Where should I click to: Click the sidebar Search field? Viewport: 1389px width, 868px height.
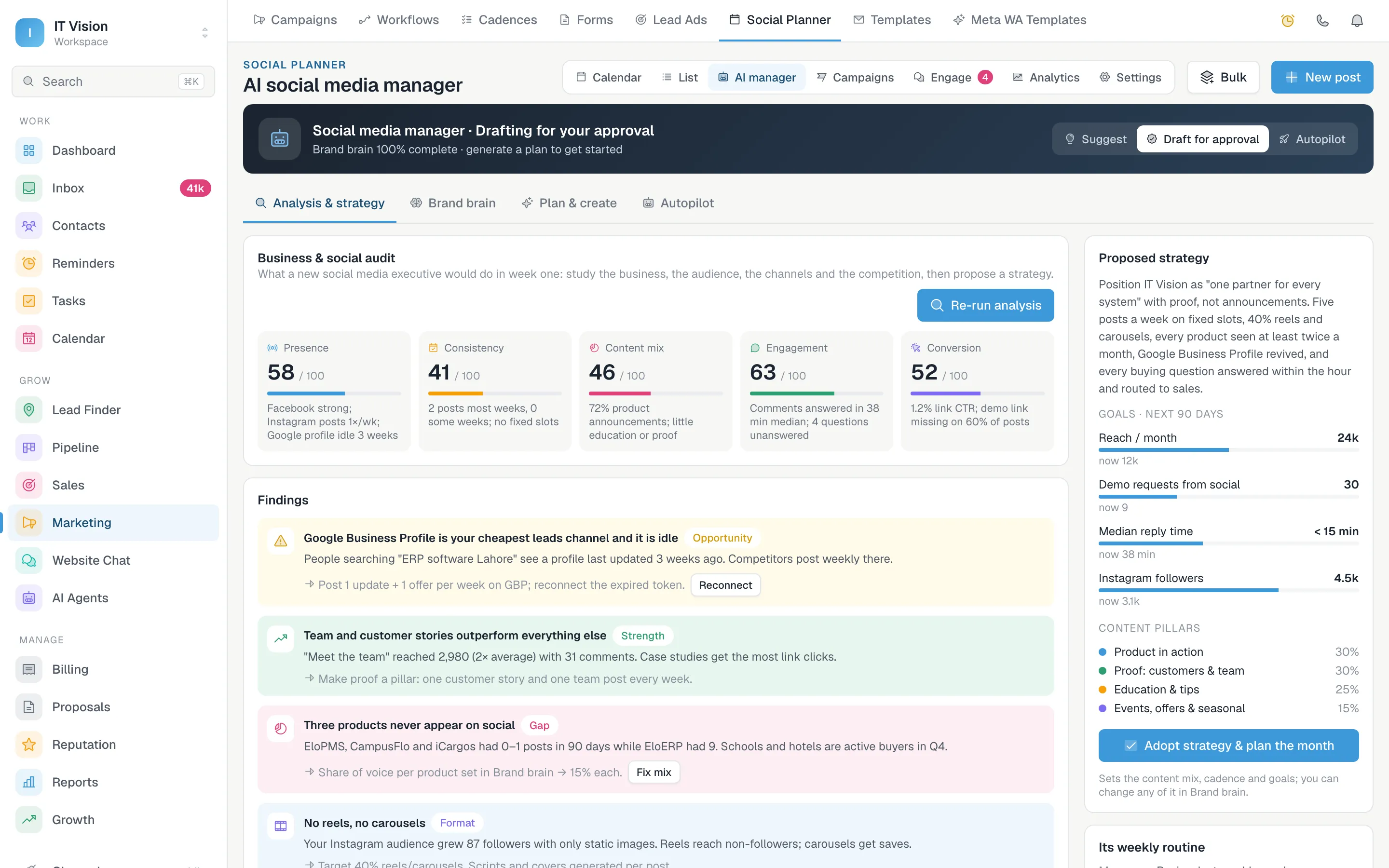click(113, 81)
